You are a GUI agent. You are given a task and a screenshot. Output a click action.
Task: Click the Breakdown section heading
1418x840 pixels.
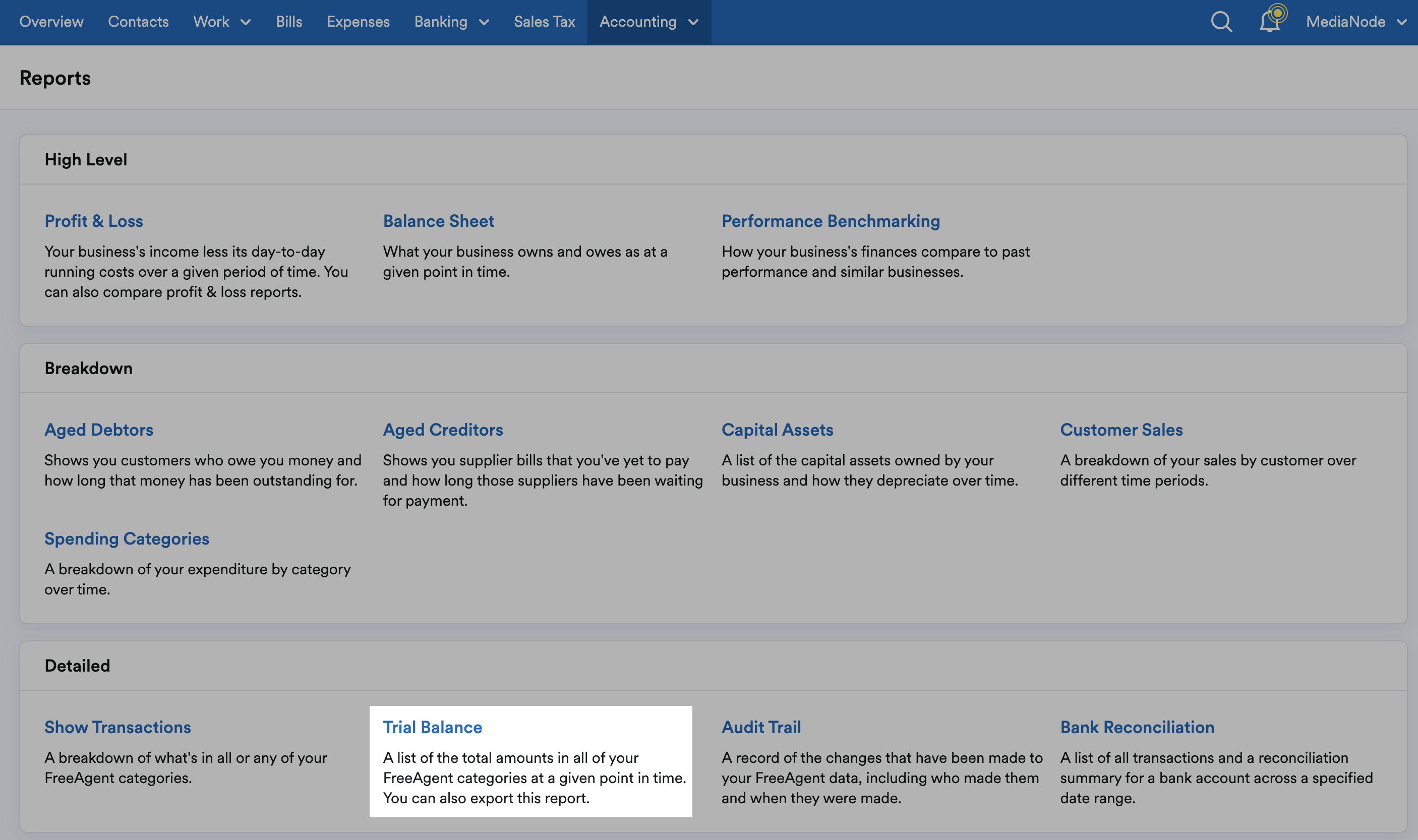88,369
